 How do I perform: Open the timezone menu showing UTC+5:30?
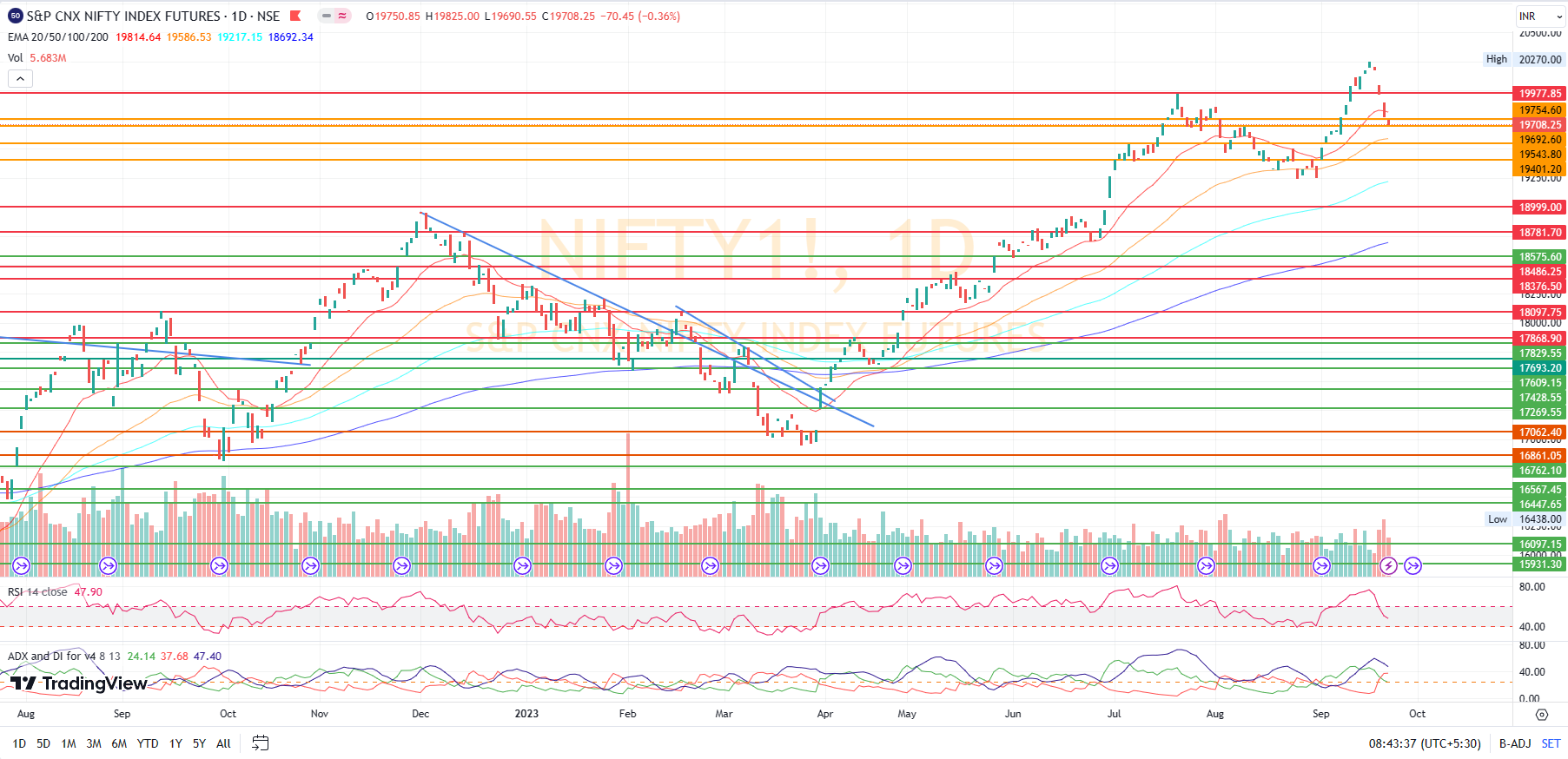point(1425,743)
